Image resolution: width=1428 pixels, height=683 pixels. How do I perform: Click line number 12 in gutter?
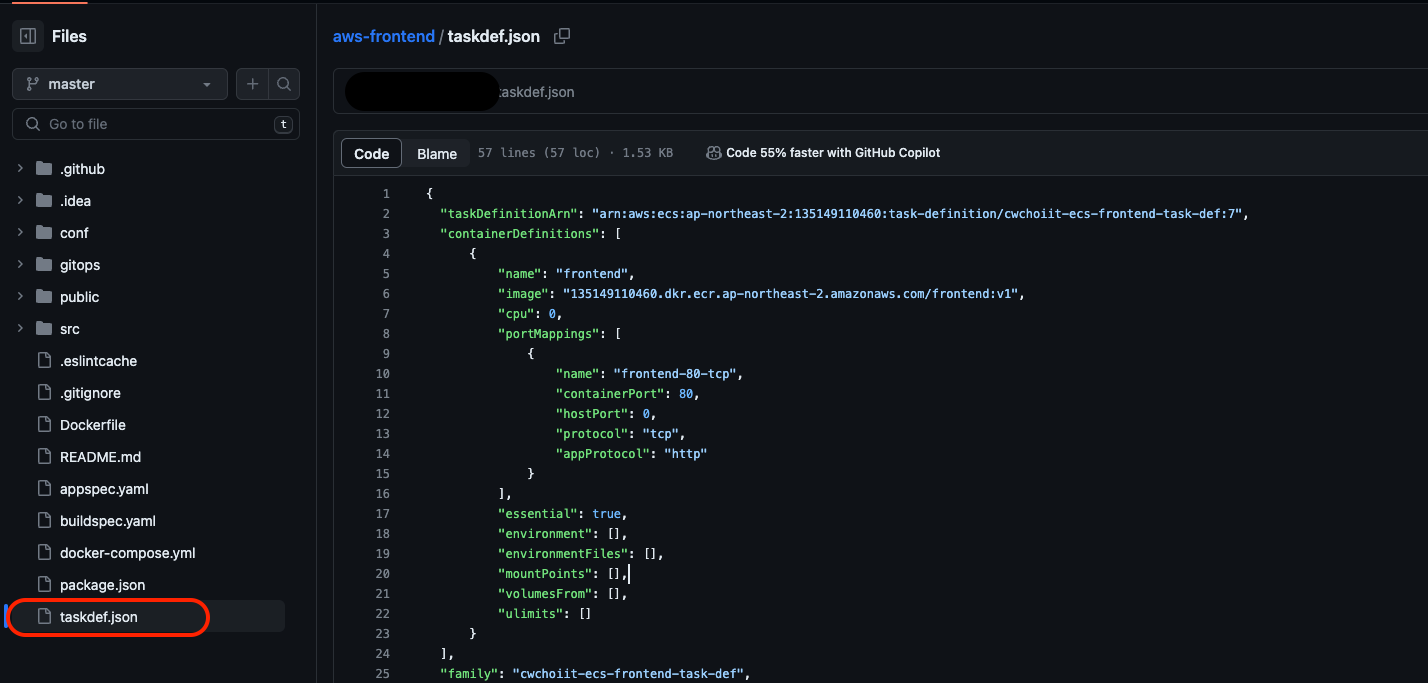tap(383, 414)
